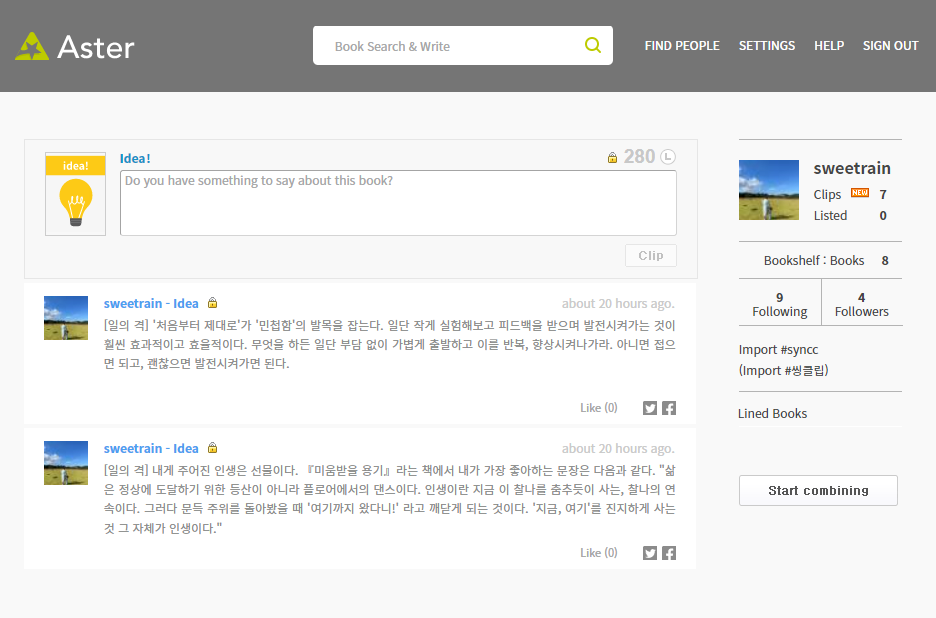Open Lined Books in the sidebar
The height and width of the screenshot is (618, 936).
point(772,413)
